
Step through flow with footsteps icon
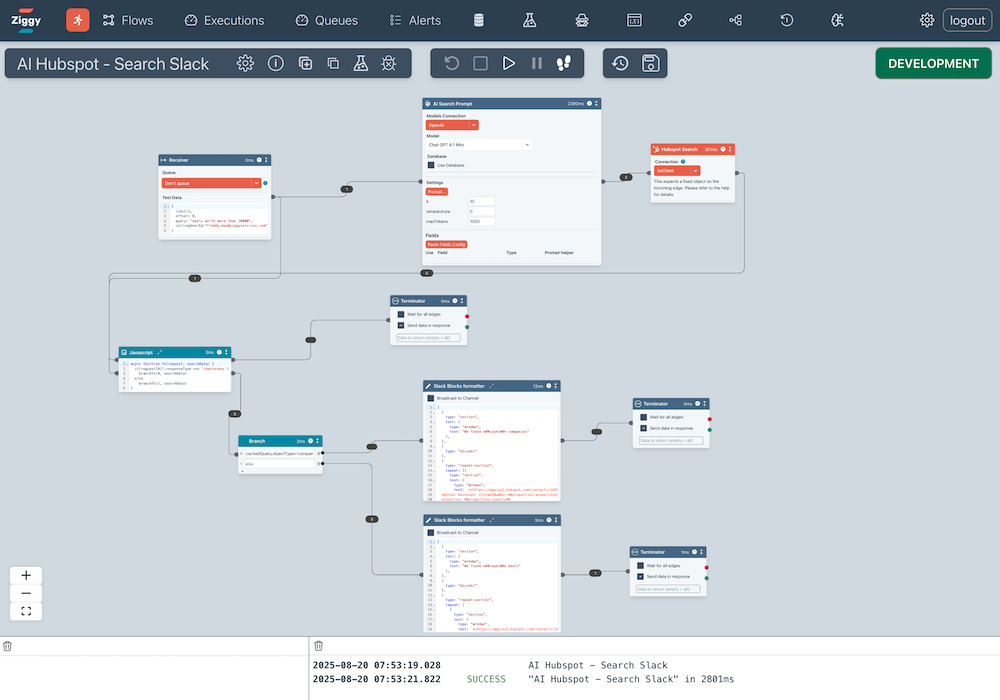pos(564,63)
